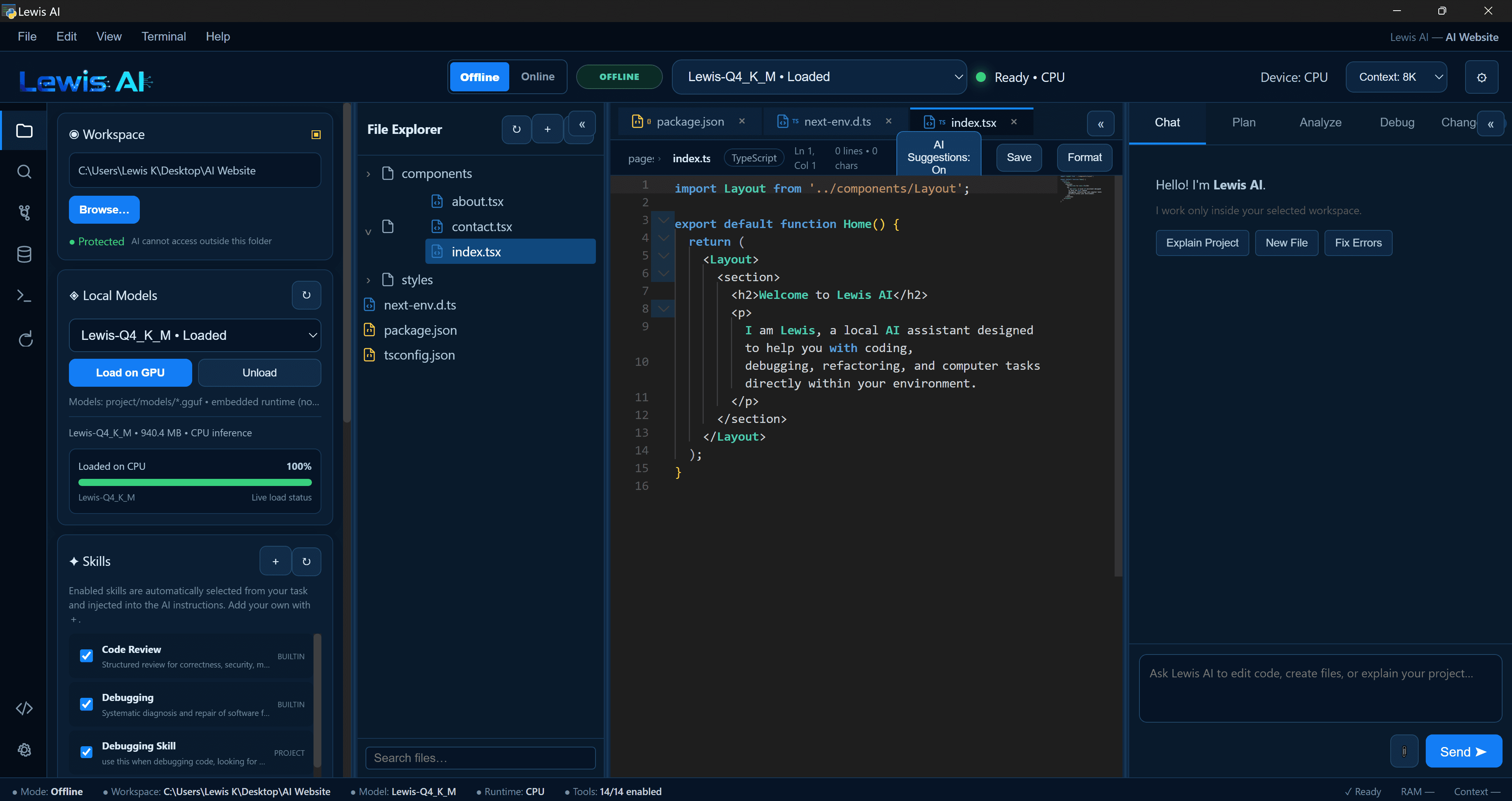Select the package.json file icon in explorer
Viewport: 1512px width, 801px height.
369,330
